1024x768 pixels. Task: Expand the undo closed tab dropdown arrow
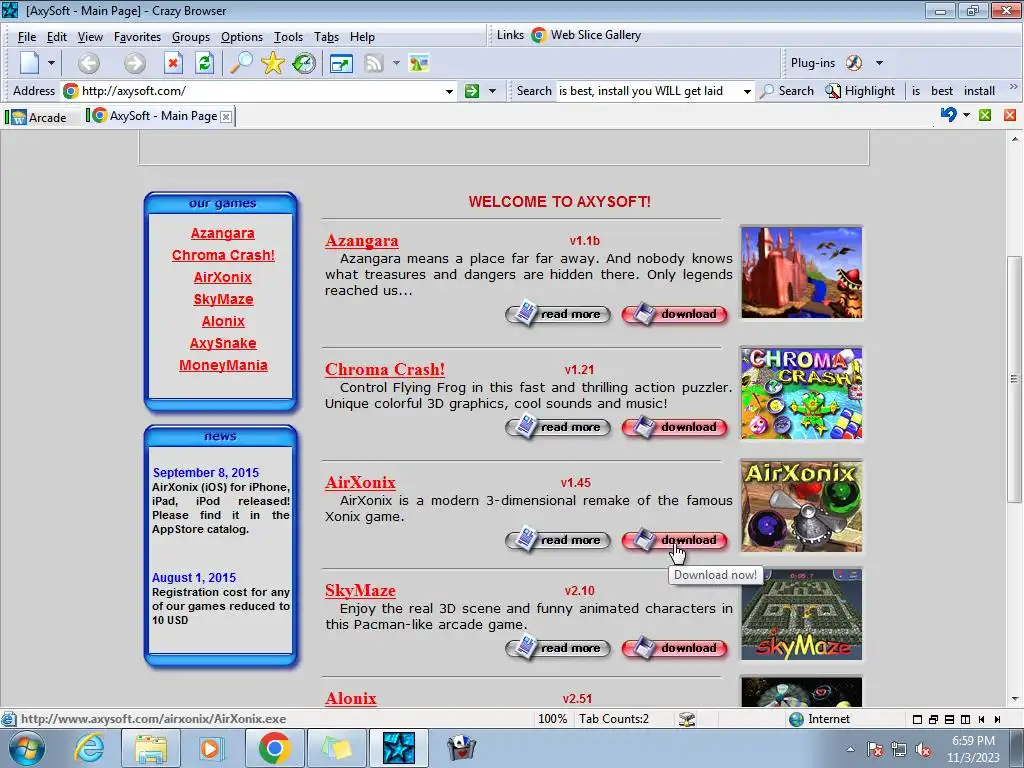coord(966,115)
